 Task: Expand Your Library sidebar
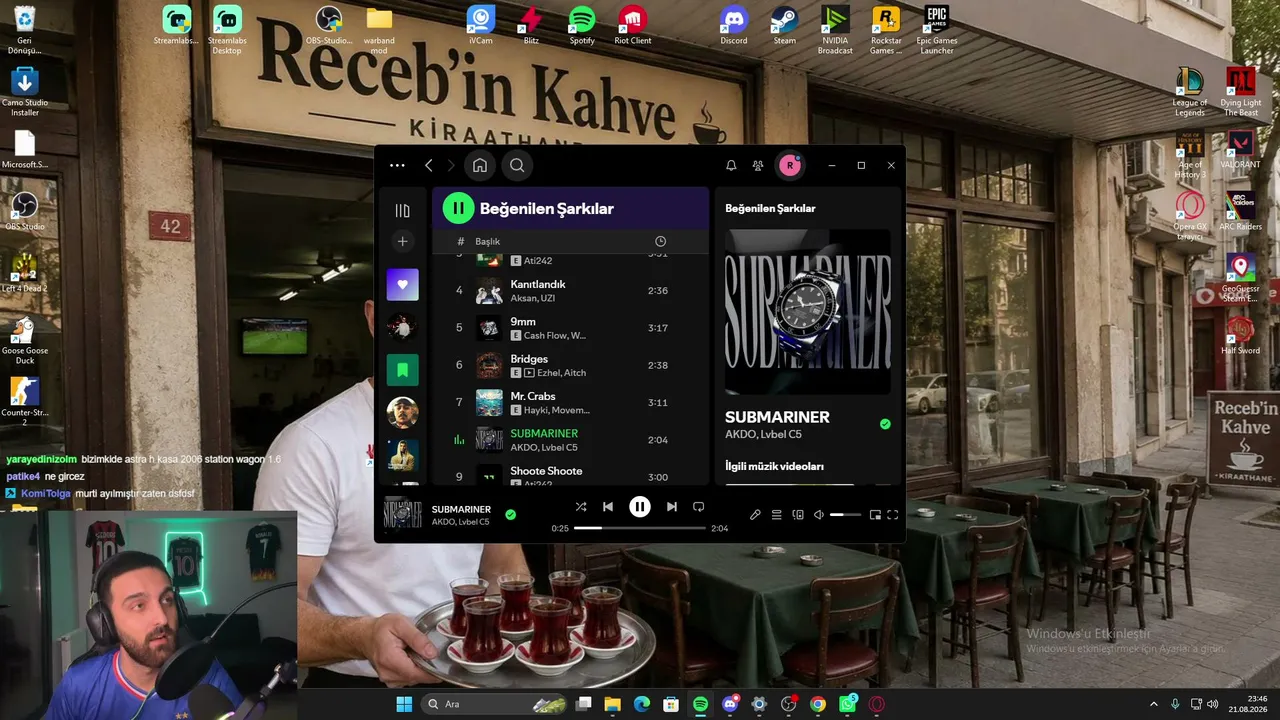click(402, 210)
